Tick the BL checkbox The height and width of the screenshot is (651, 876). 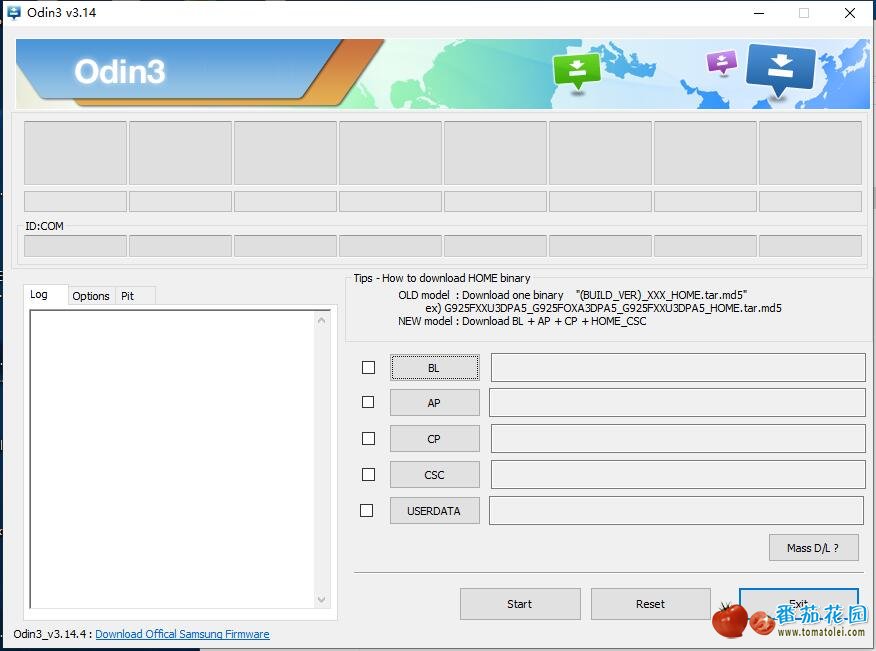pyautogui.click(x=368, y=368)
